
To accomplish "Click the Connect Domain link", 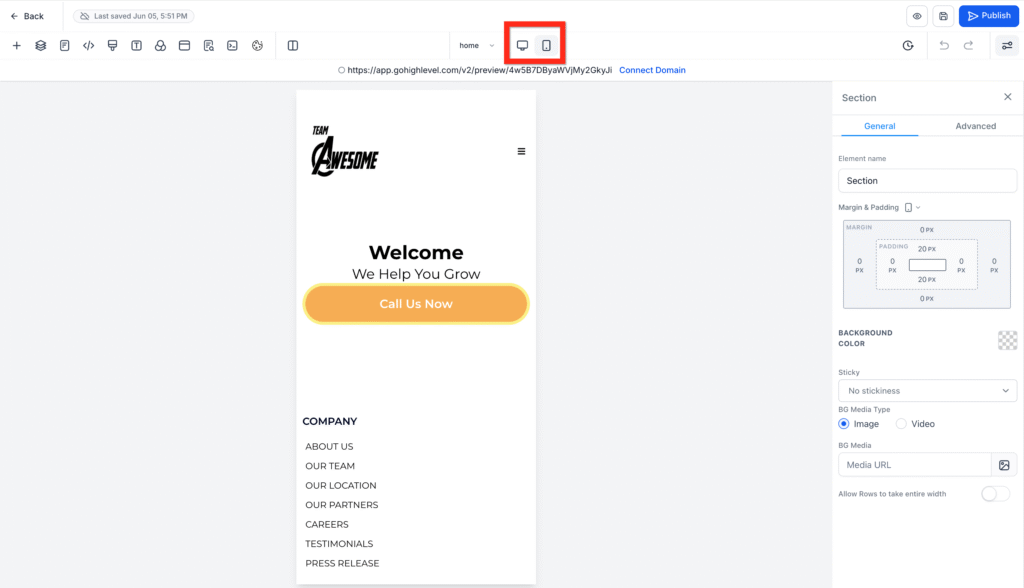I will coord(652,70).
